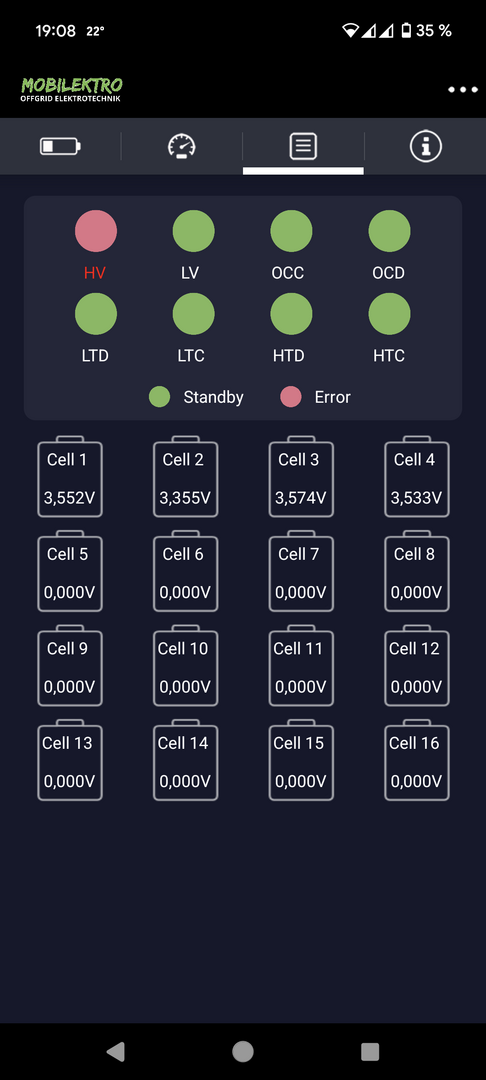The image size is (486, 1080).
Task: Tap the Cell 16 battery icon
Action: point(416,760)
